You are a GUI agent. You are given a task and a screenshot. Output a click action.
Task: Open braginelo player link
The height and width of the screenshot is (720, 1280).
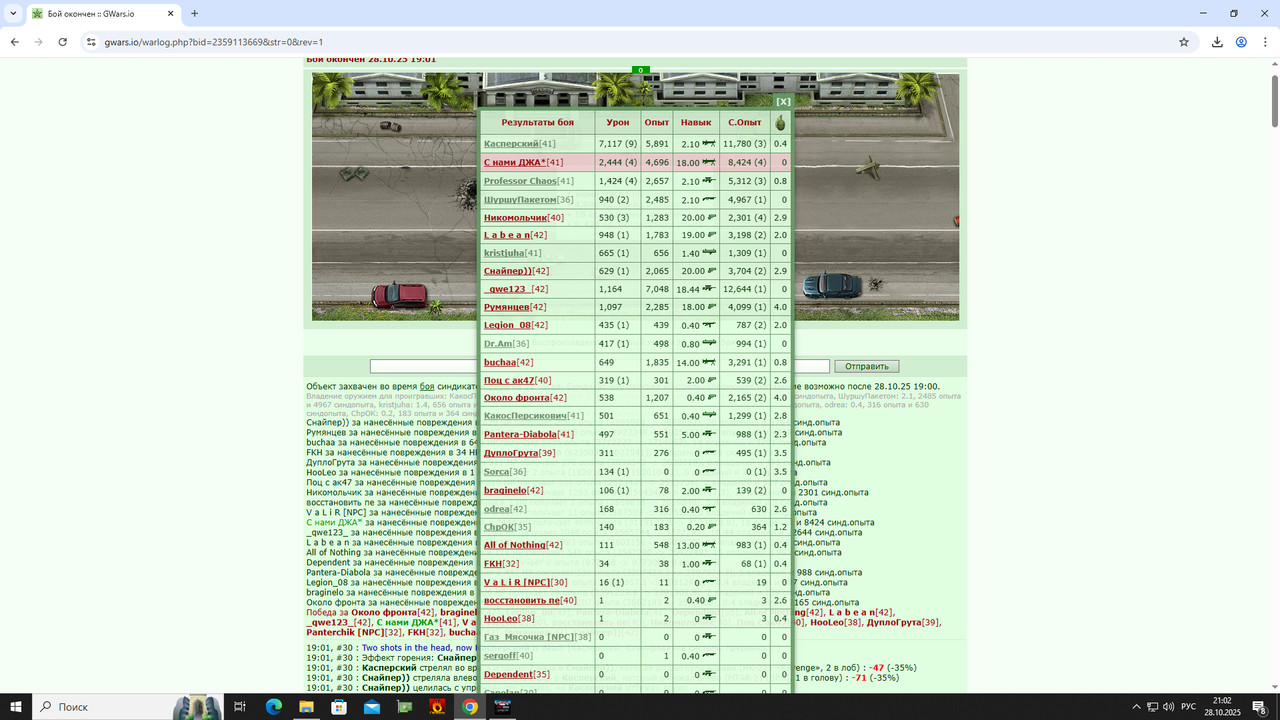[505, 490]
